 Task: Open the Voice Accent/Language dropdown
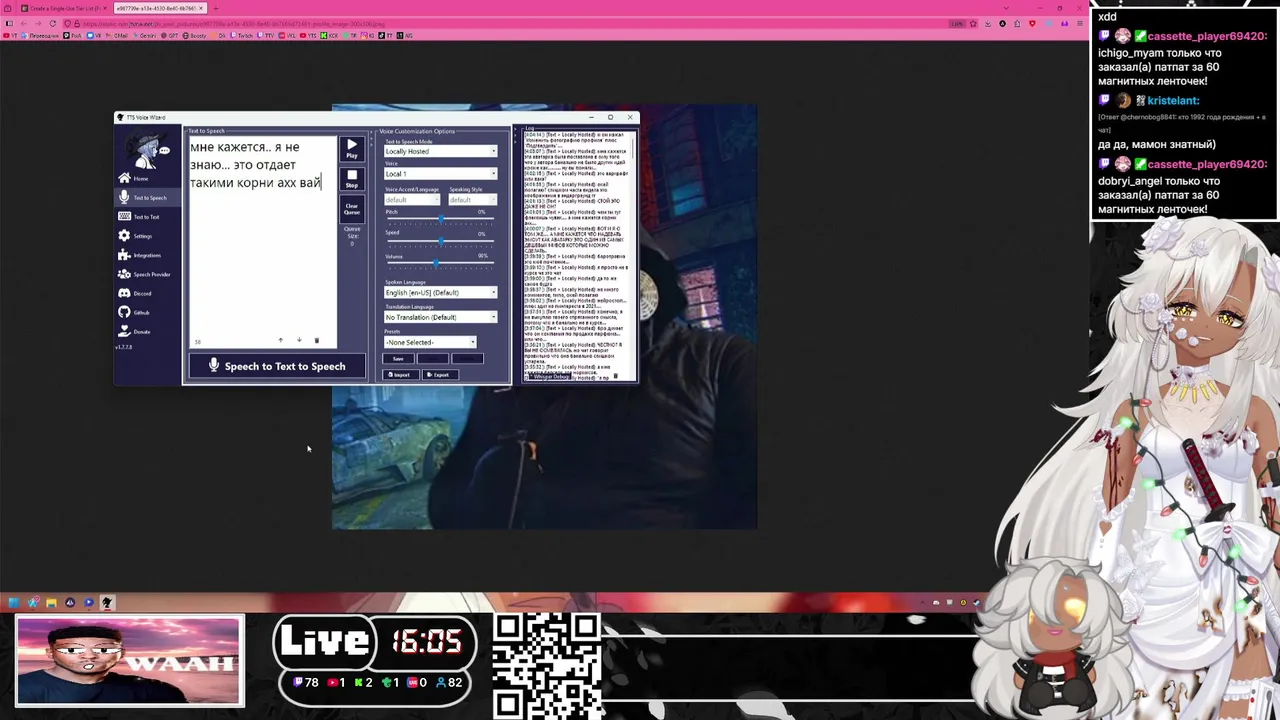pyautogui.click(x=412, y=199)
